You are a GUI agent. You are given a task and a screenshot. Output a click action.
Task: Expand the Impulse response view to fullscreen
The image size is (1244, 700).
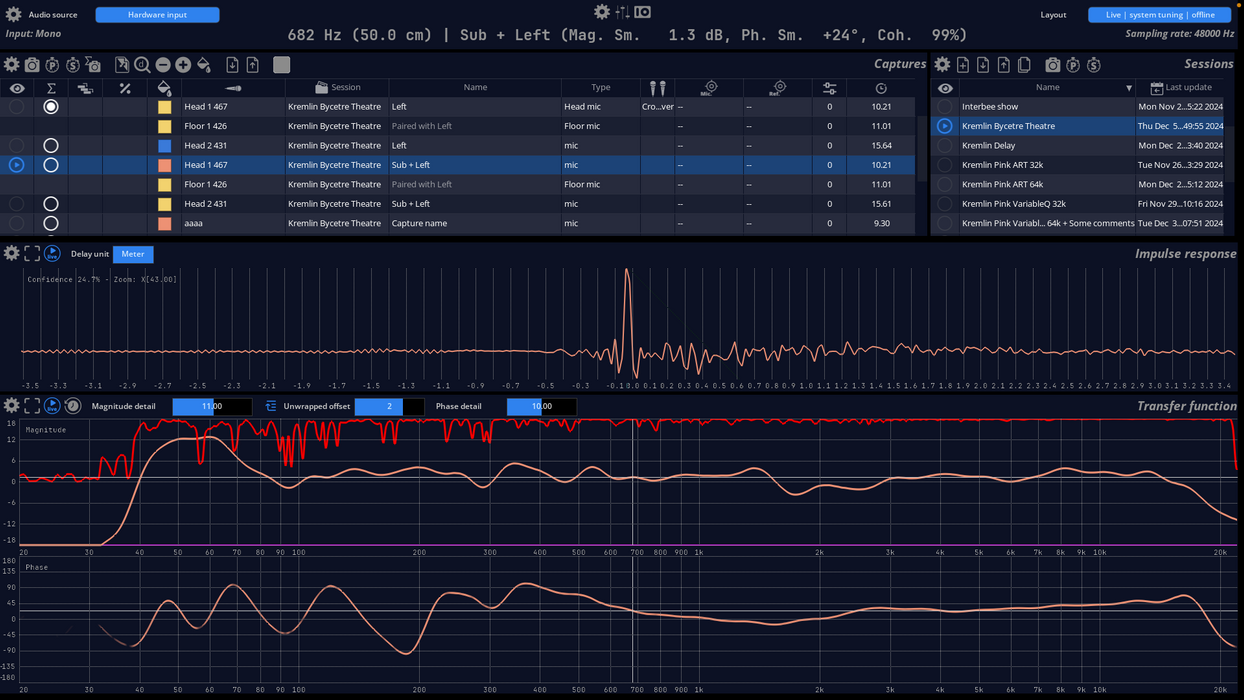tap(31, 253)
